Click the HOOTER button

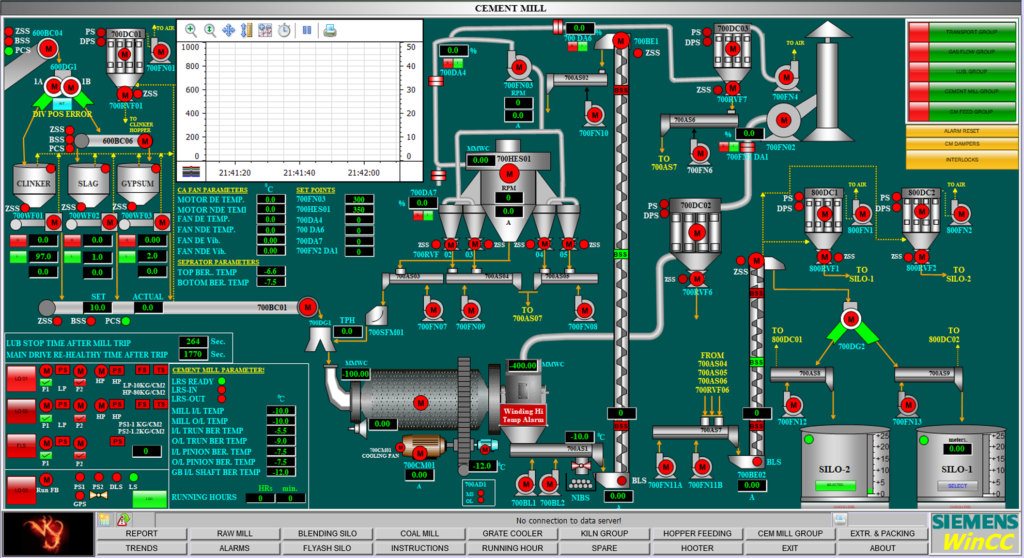(697, 548)
